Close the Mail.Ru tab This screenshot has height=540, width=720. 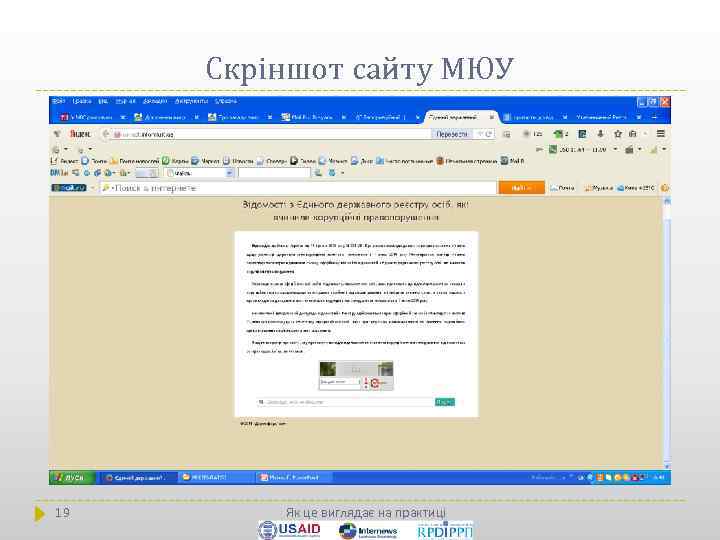tap(343, 117)
